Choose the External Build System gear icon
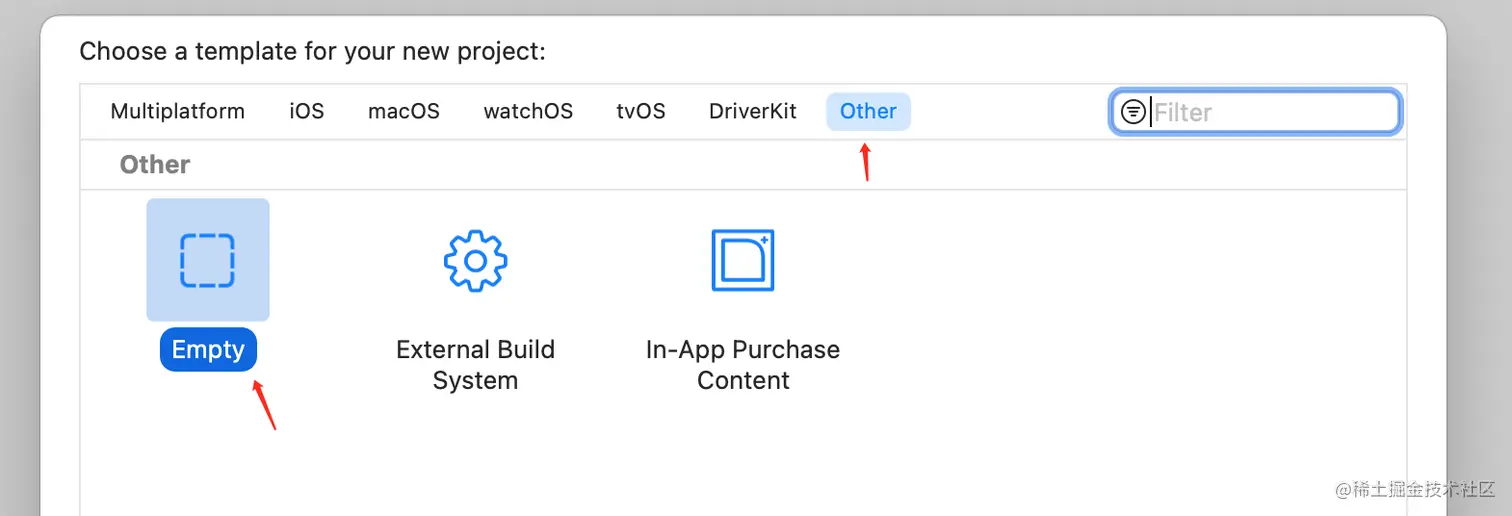This screenshot has width=1512, height=516. click(x=475, y=260)
